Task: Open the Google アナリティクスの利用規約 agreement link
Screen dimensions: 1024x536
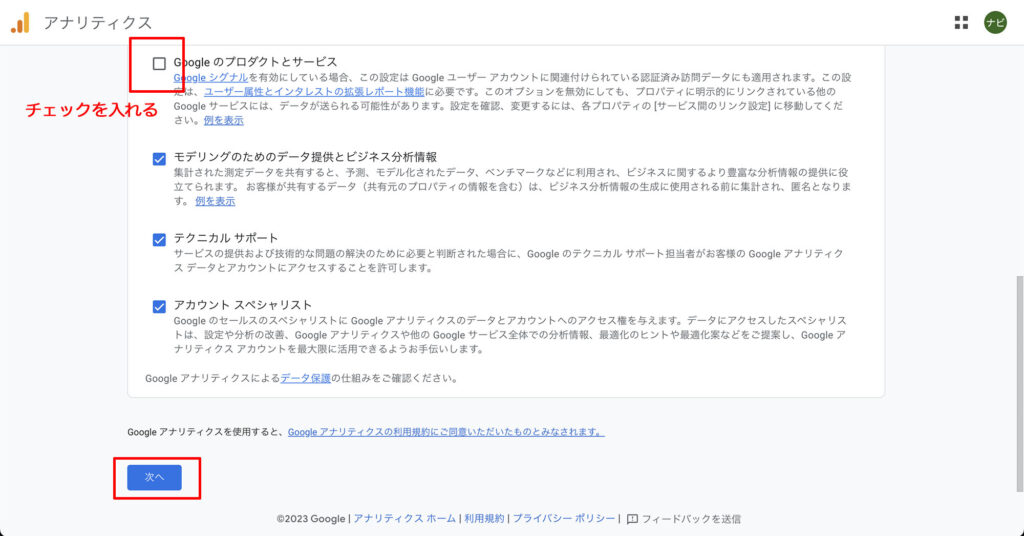Action: pos(446,432)
